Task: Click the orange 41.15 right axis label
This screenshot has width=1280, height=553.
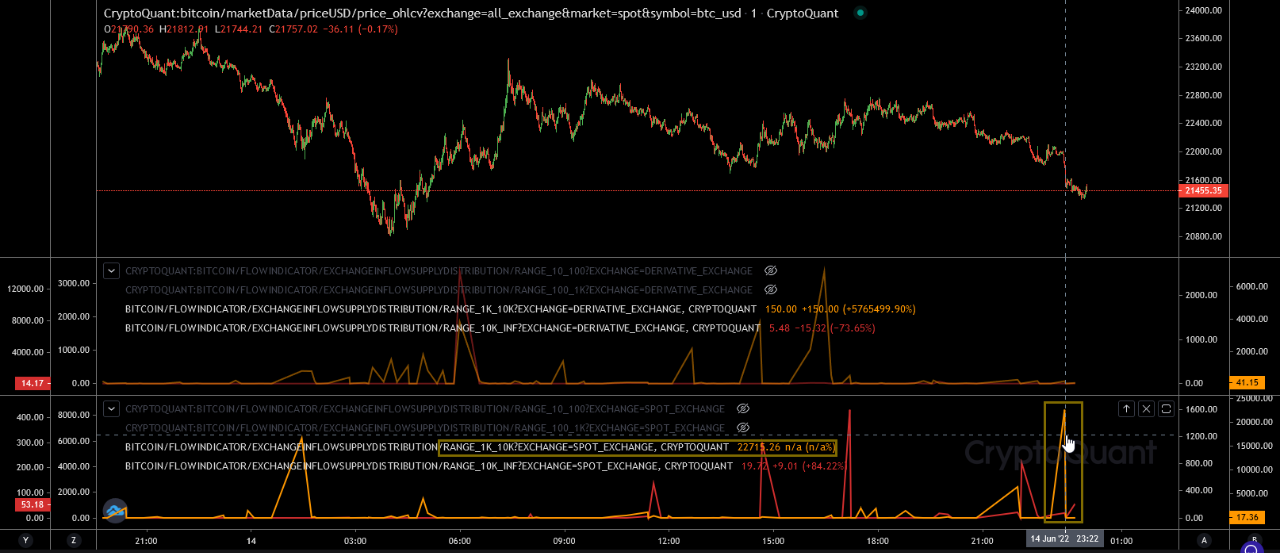Action: coord(1245,383)
